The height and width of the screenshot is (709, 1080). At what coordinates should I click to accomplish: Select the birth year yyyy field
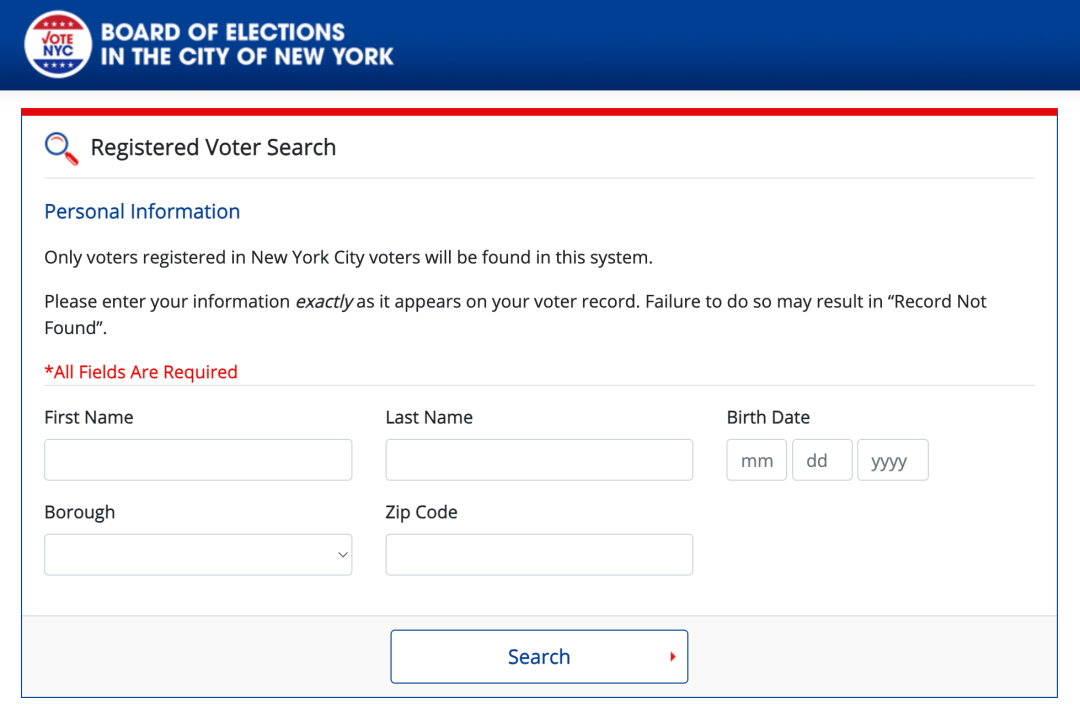point(893,460)
